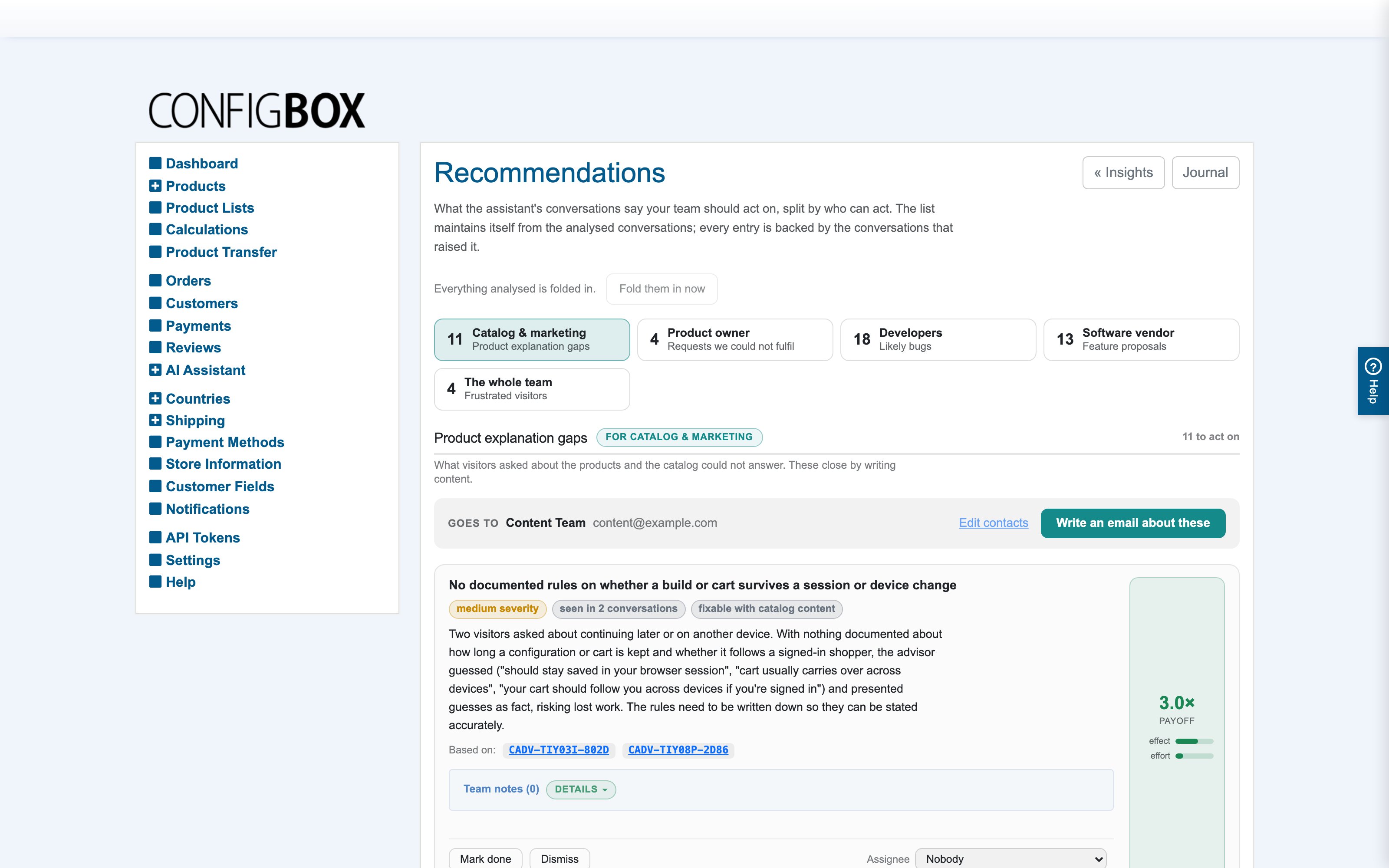Click the CONFIGBOX logo

(257, 111)
